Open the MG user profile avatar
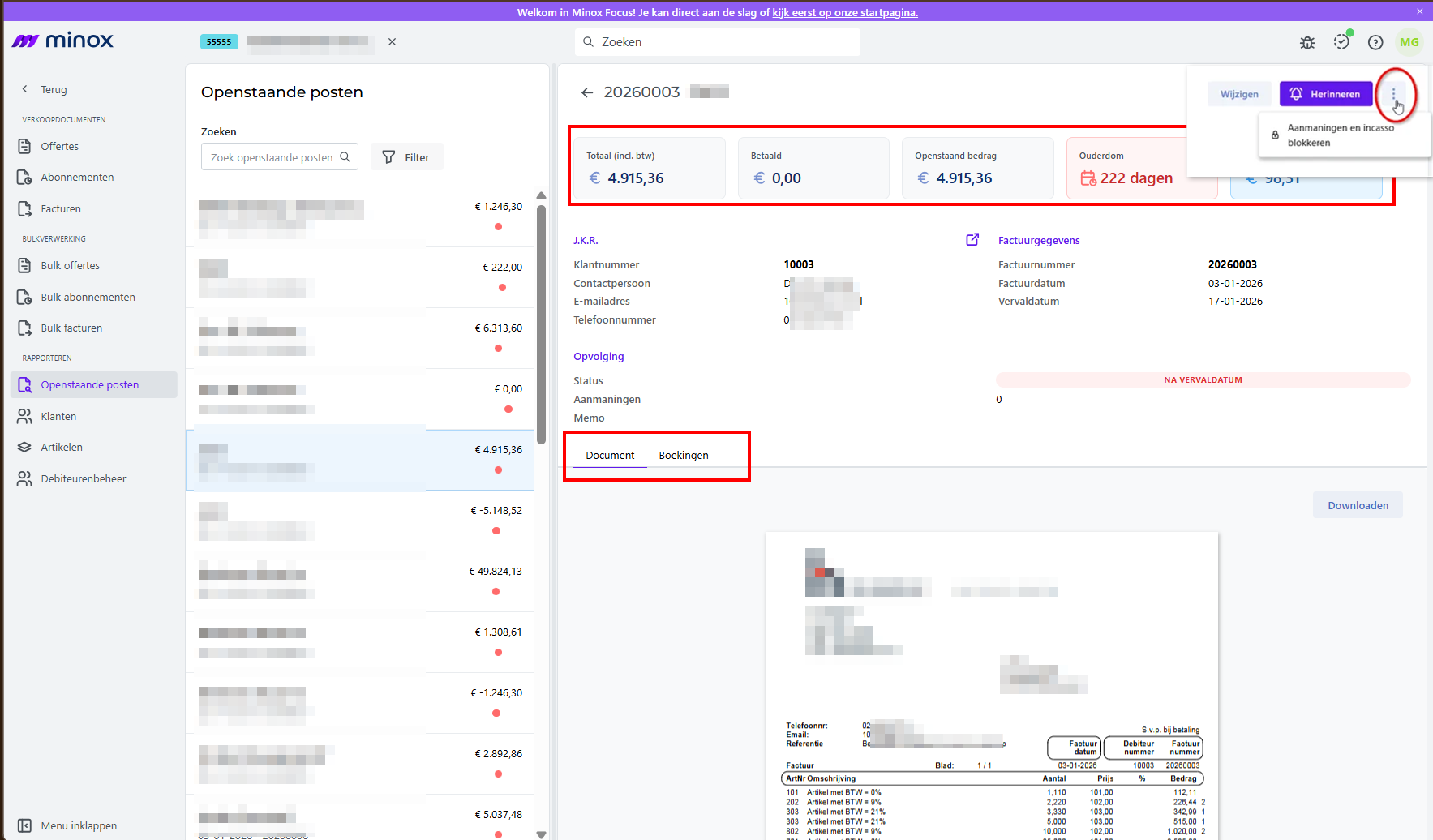1433x840 pixels. 1409,42
